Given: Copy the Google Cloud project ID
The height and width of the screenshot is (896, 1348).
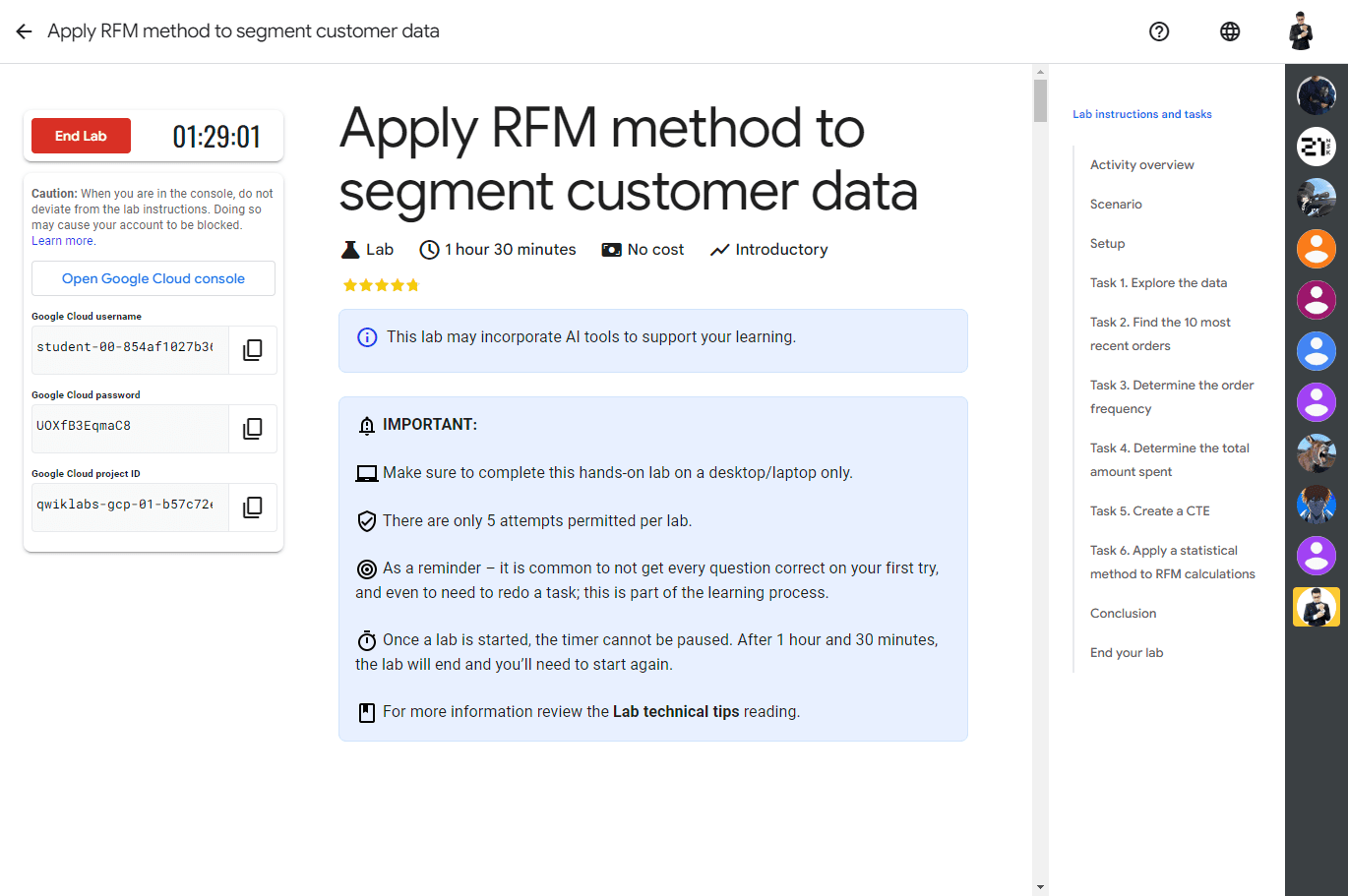Looking at the screenshot, I should point(253,508).
